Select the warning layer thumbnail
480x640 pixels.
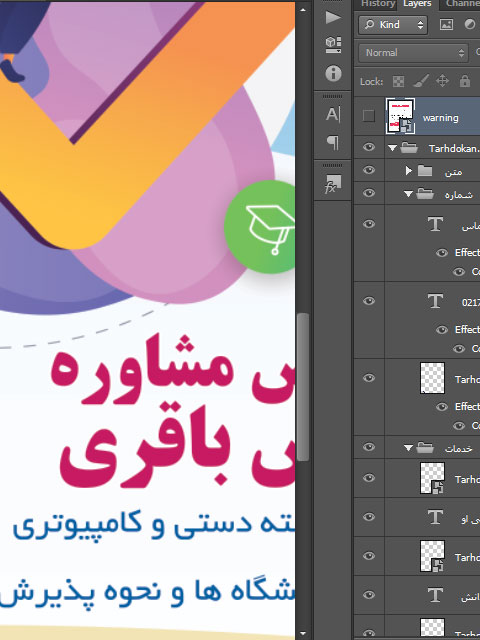[x=400, y=116]
